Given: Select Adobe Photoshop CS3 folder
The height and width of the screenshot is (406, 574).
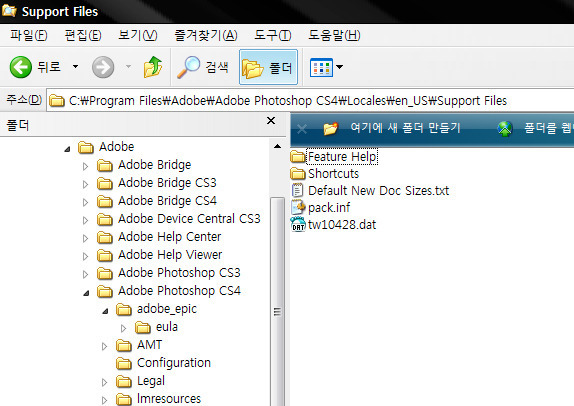Looking at the screenshot, I should tap(179, 272).
